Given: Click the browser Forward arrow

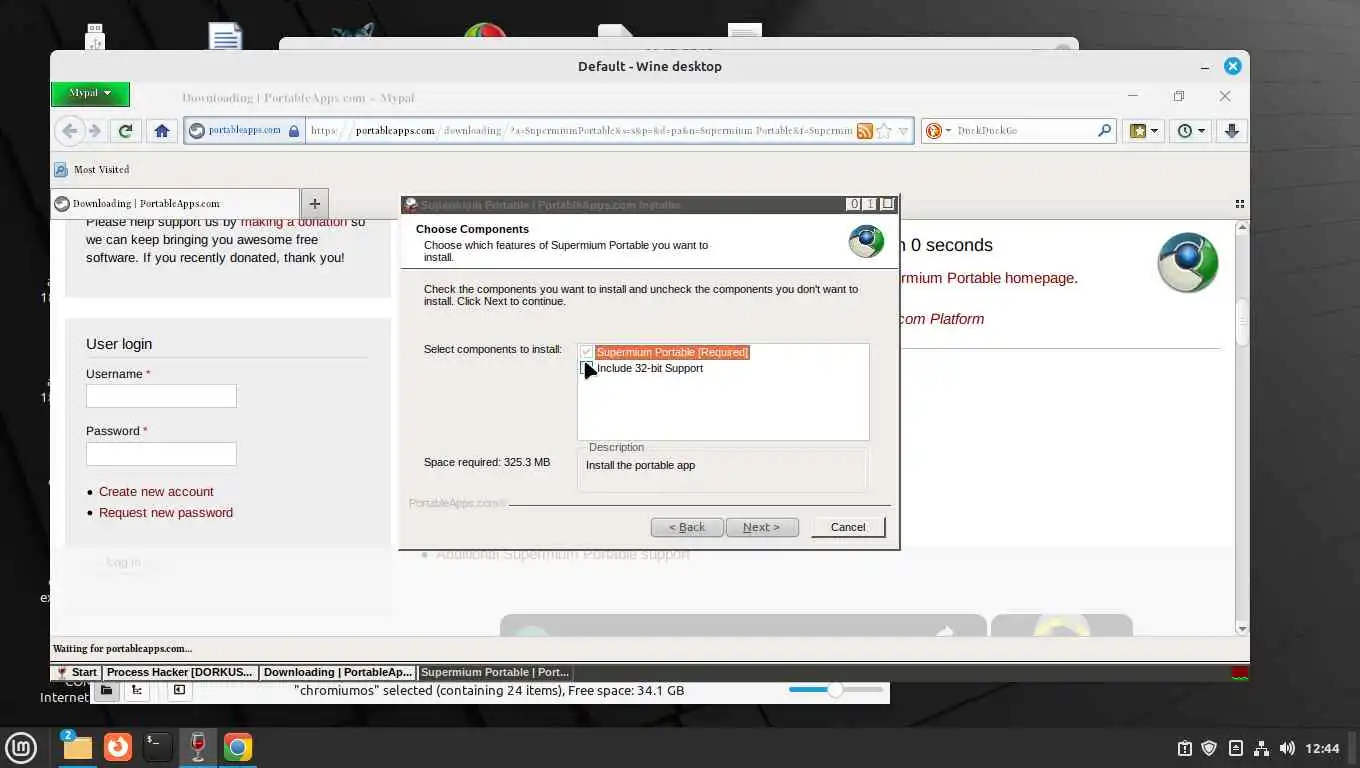Looking at the screenshot, I should 95,130.
